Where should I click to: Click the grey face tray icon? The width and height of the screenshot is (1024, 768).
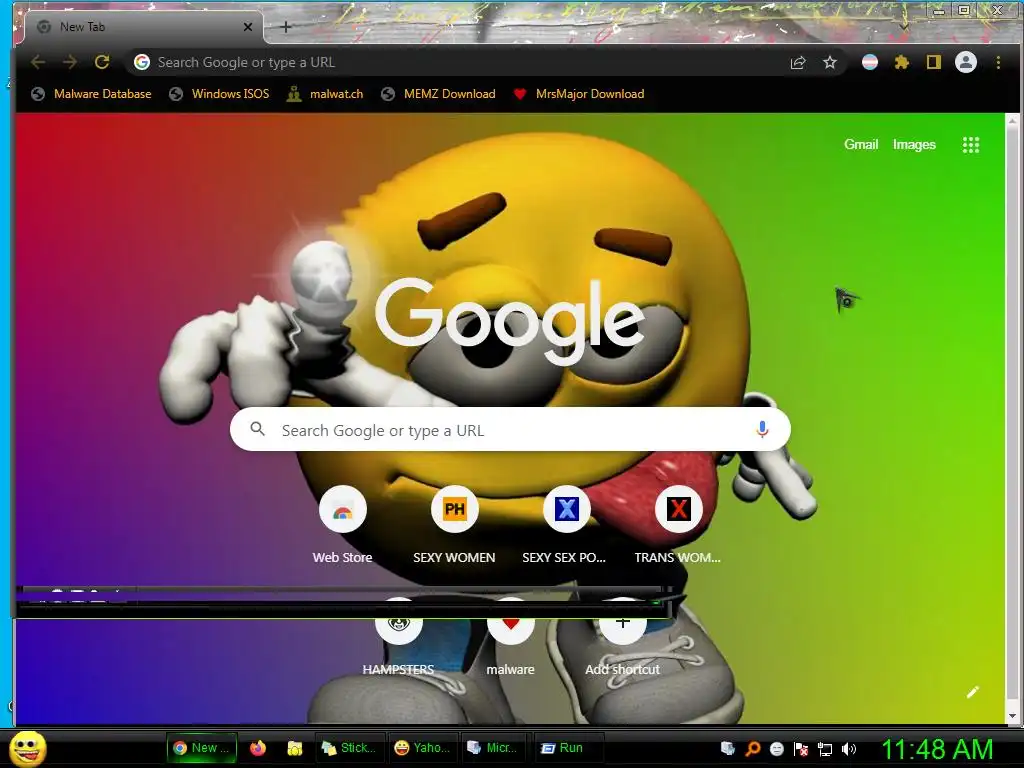point(776,749)
